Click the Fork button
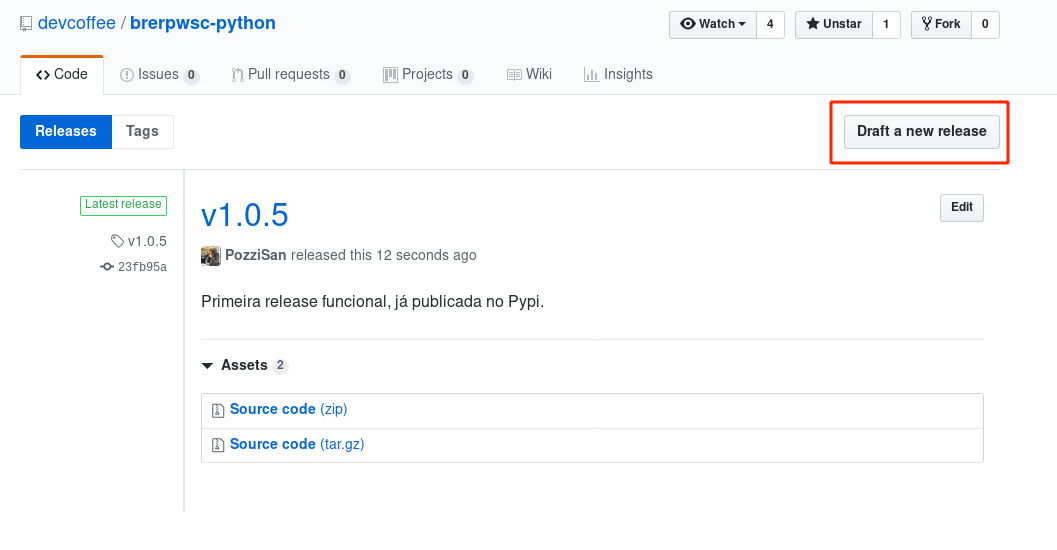1057x550 pixels. tap(941, 24)
